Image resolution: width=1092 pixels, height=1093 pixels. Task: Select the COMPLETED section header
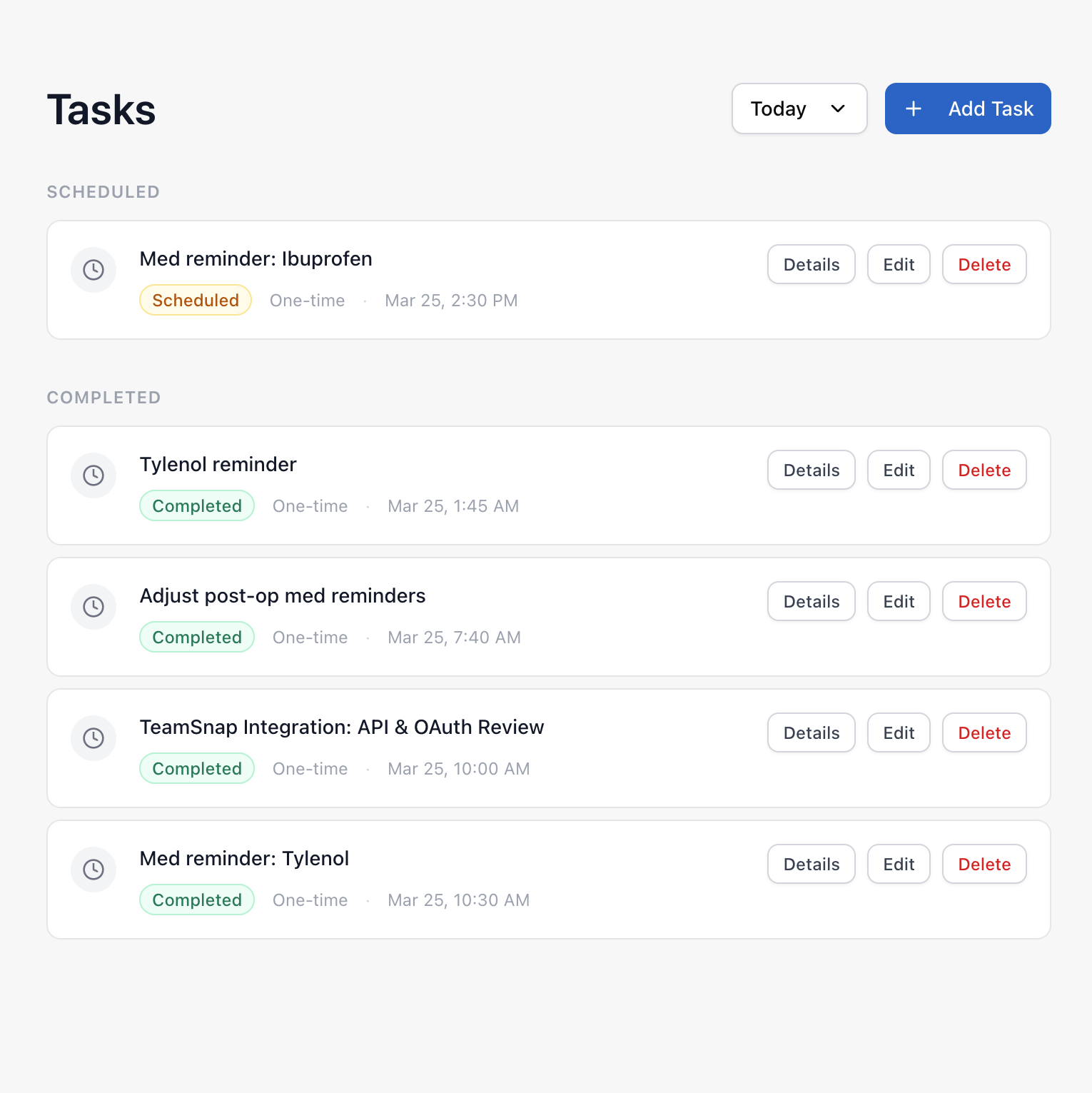coord(103,398)
